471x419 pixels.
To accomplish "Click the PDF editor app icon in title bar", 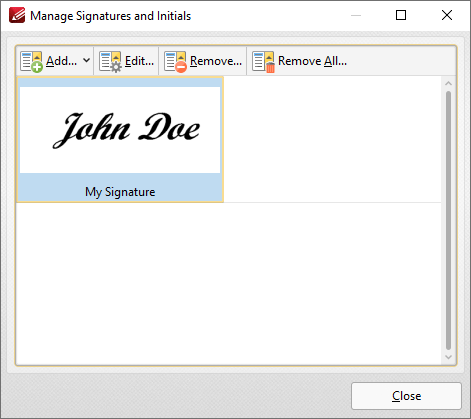I will (x=17, y=15).
